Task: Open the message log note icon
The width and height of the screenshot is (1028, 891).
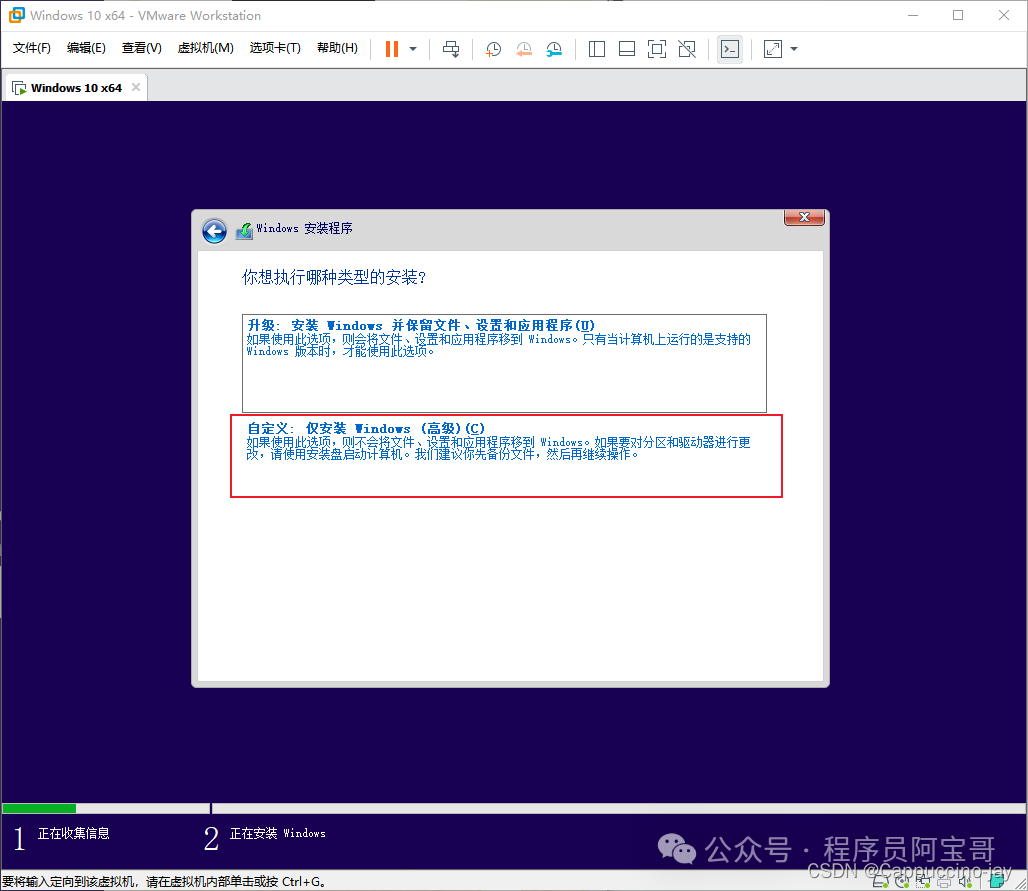Action: click(997, 882)
